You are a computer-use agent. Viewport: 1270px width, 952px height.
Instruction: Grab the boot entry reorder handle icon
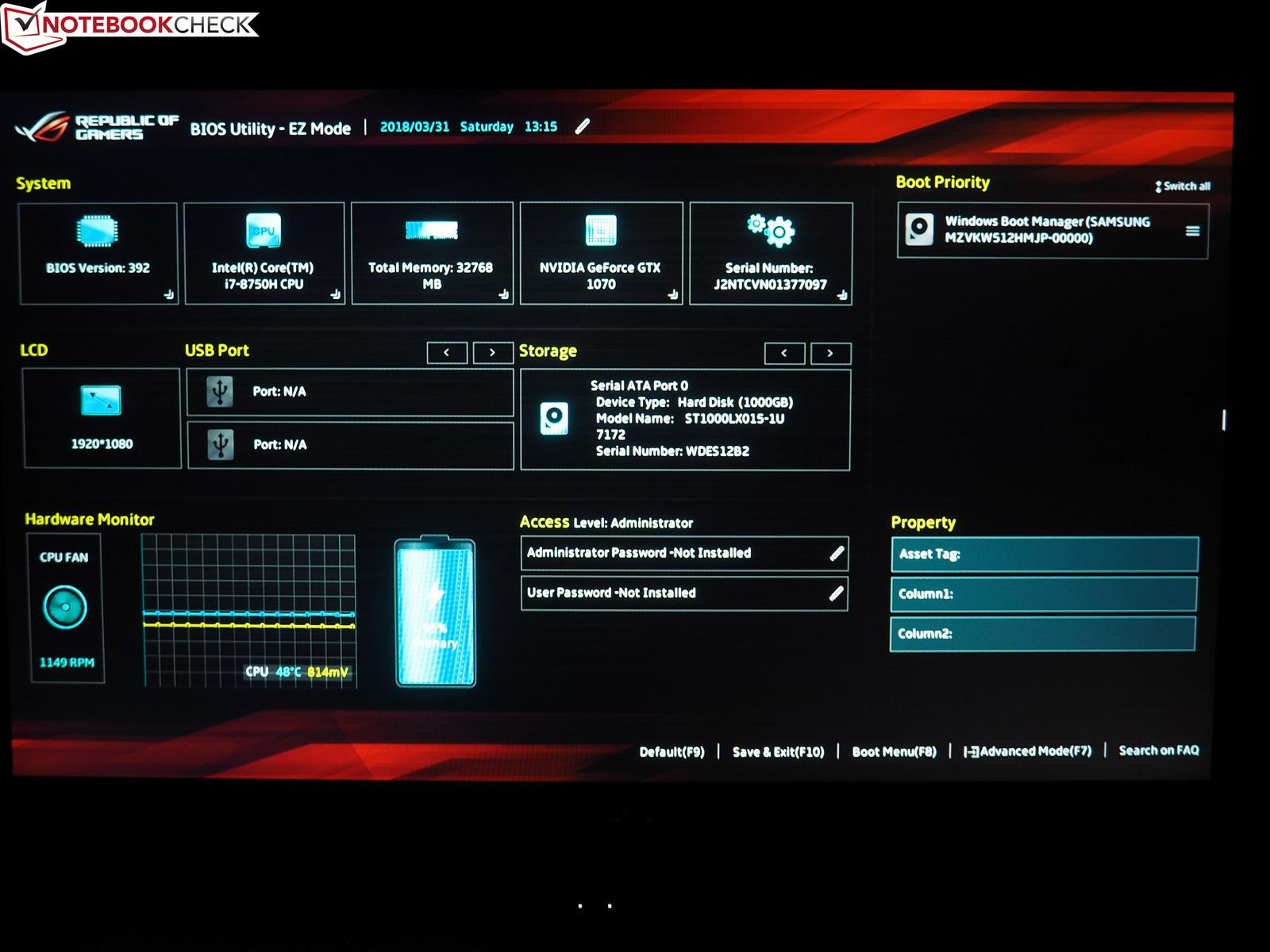point(1192,231)
